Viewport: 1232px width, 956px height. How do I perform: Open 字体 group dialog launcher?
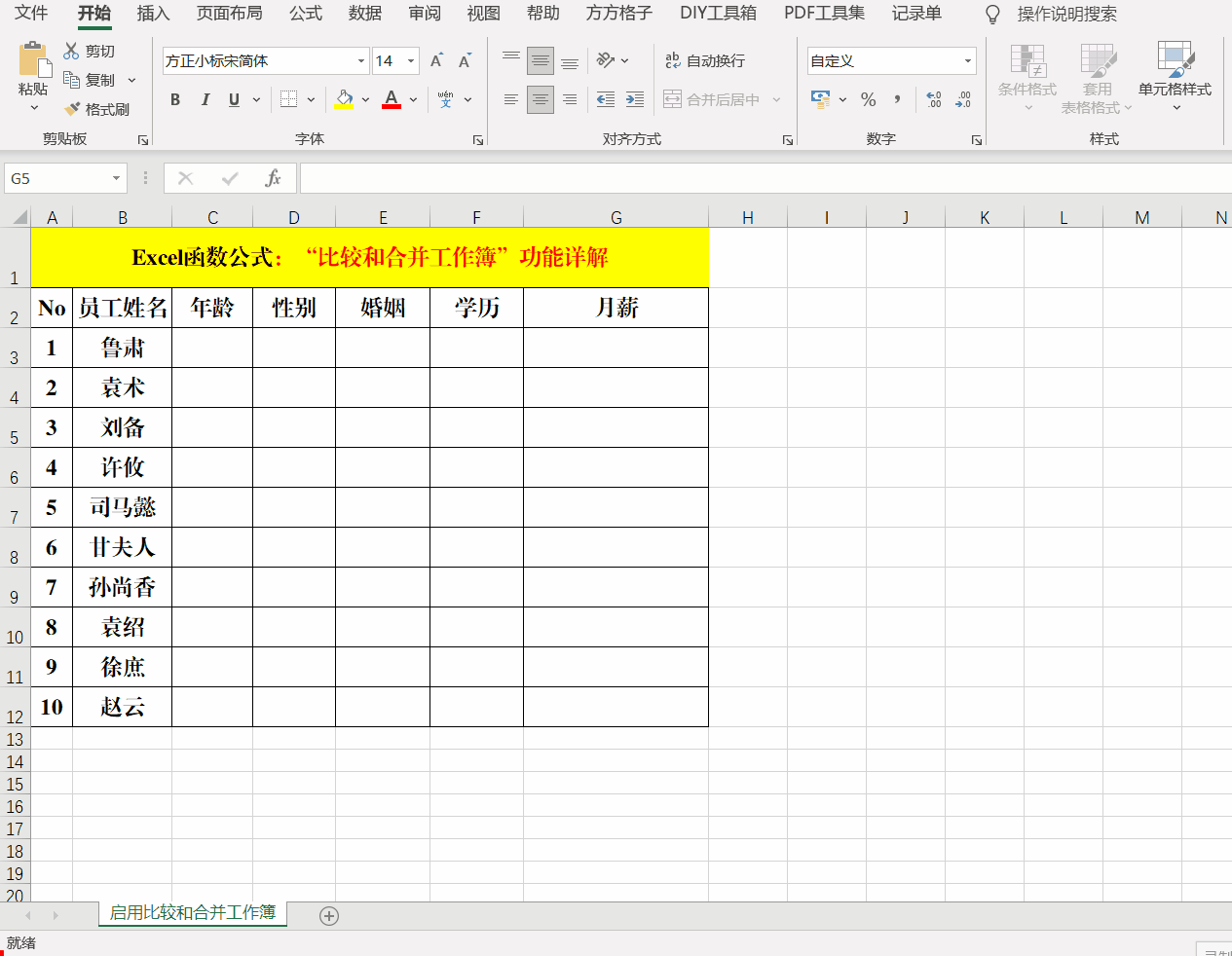[x=478, y=140]
